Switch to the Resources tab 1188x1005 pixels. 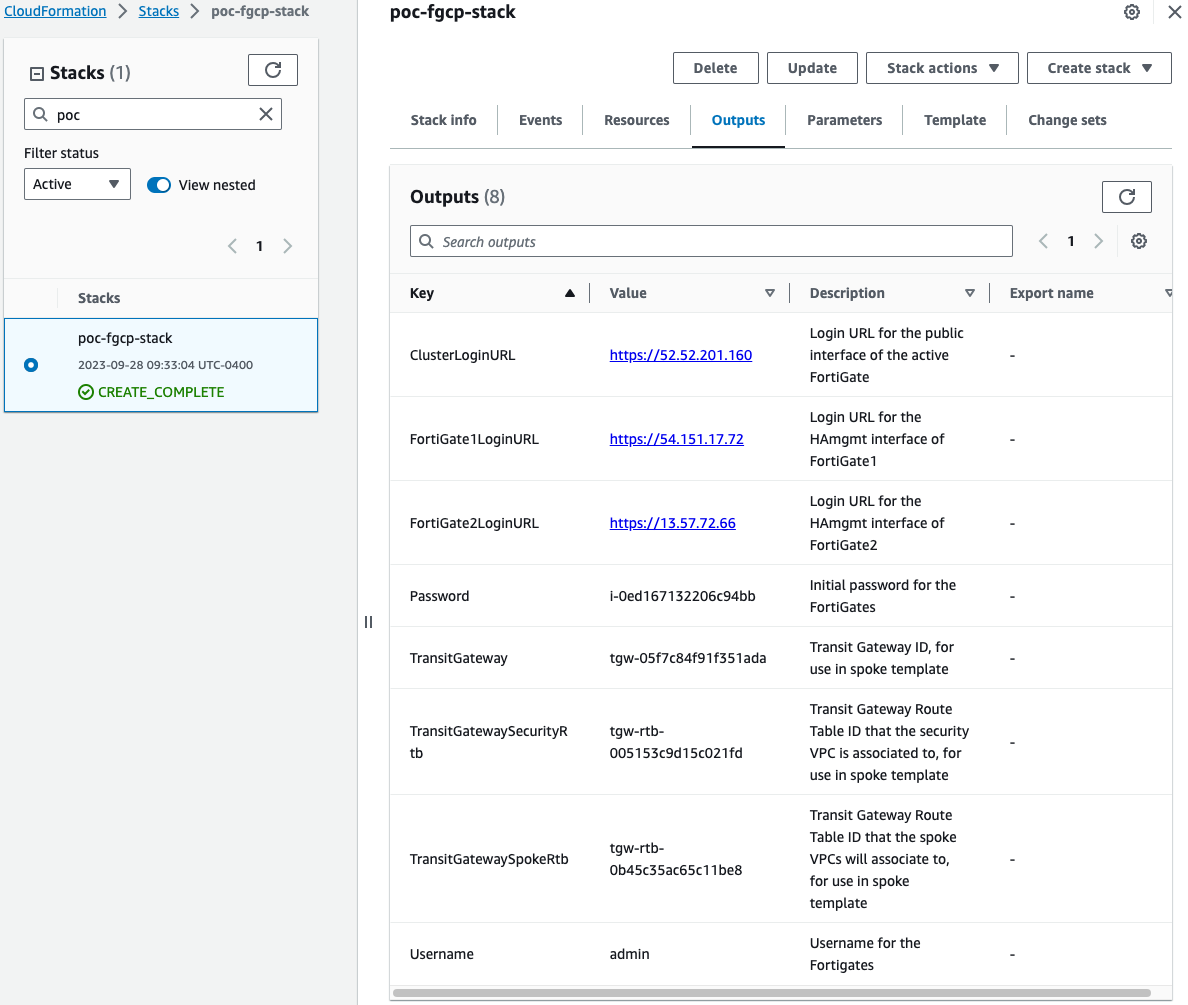(x=636, y=121)
